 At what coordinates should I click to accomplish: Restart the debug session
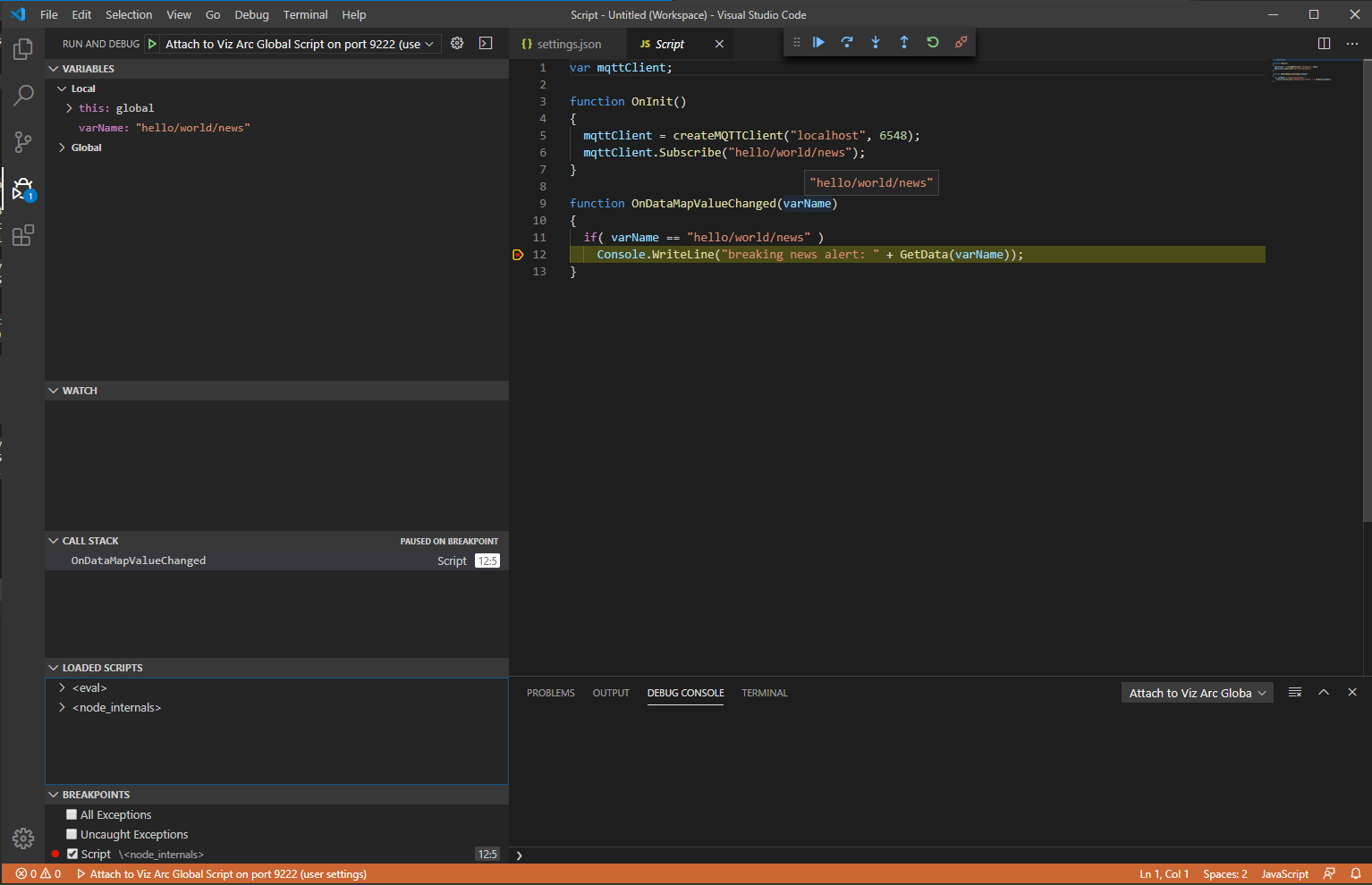(x=933, y=42)
